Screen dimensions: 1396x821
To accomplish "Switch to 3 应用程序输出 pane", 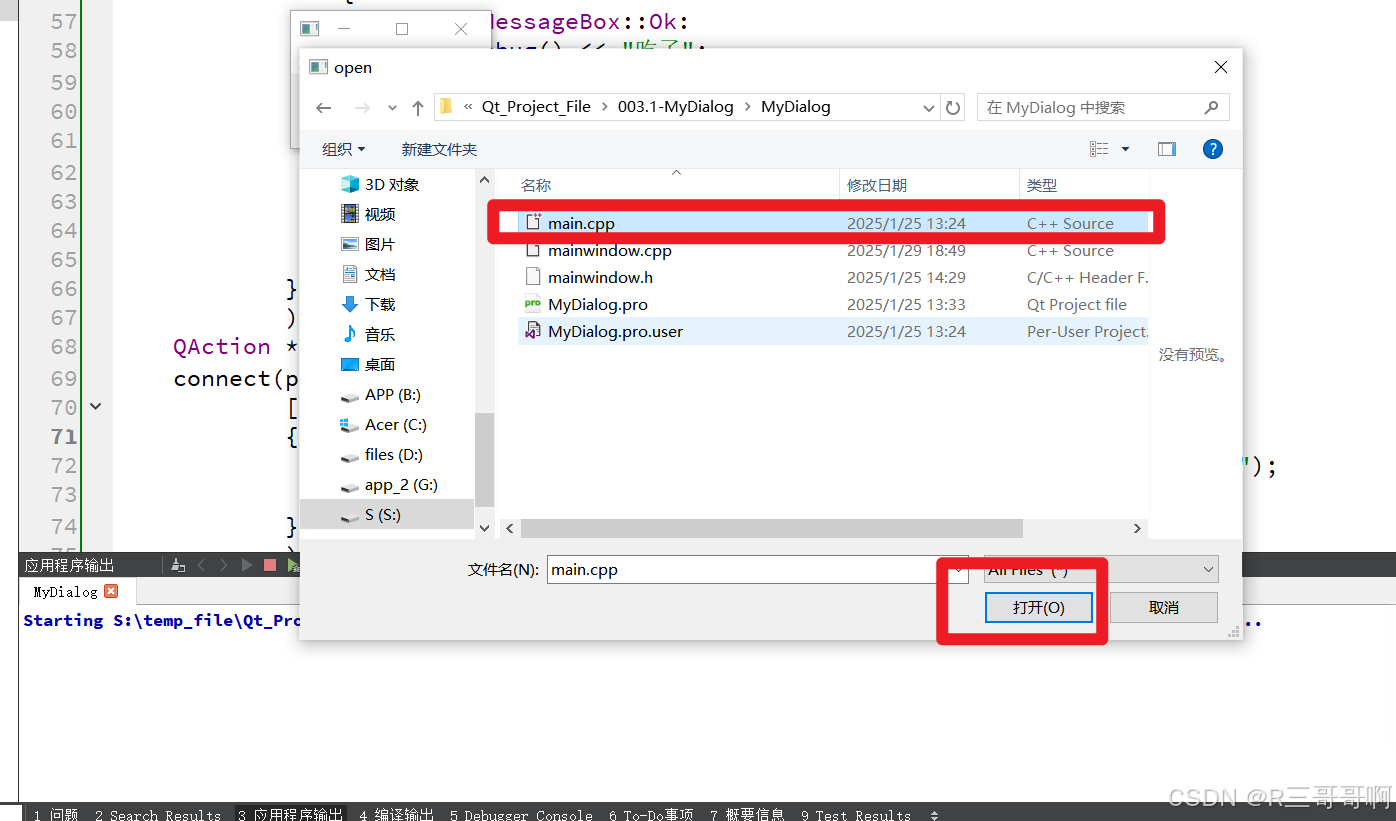I will (291, 814).
